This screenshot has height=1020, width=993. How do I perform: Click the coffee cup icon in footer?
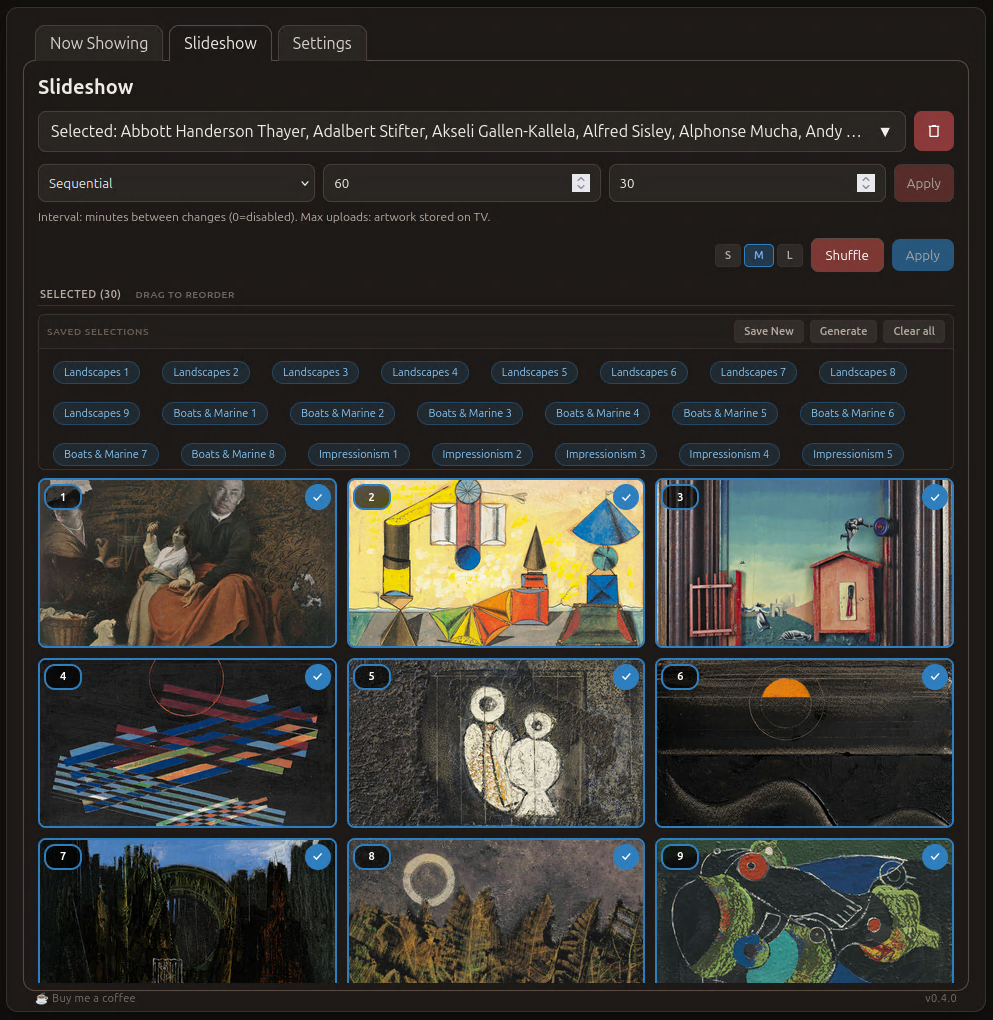tap(42, 999)
